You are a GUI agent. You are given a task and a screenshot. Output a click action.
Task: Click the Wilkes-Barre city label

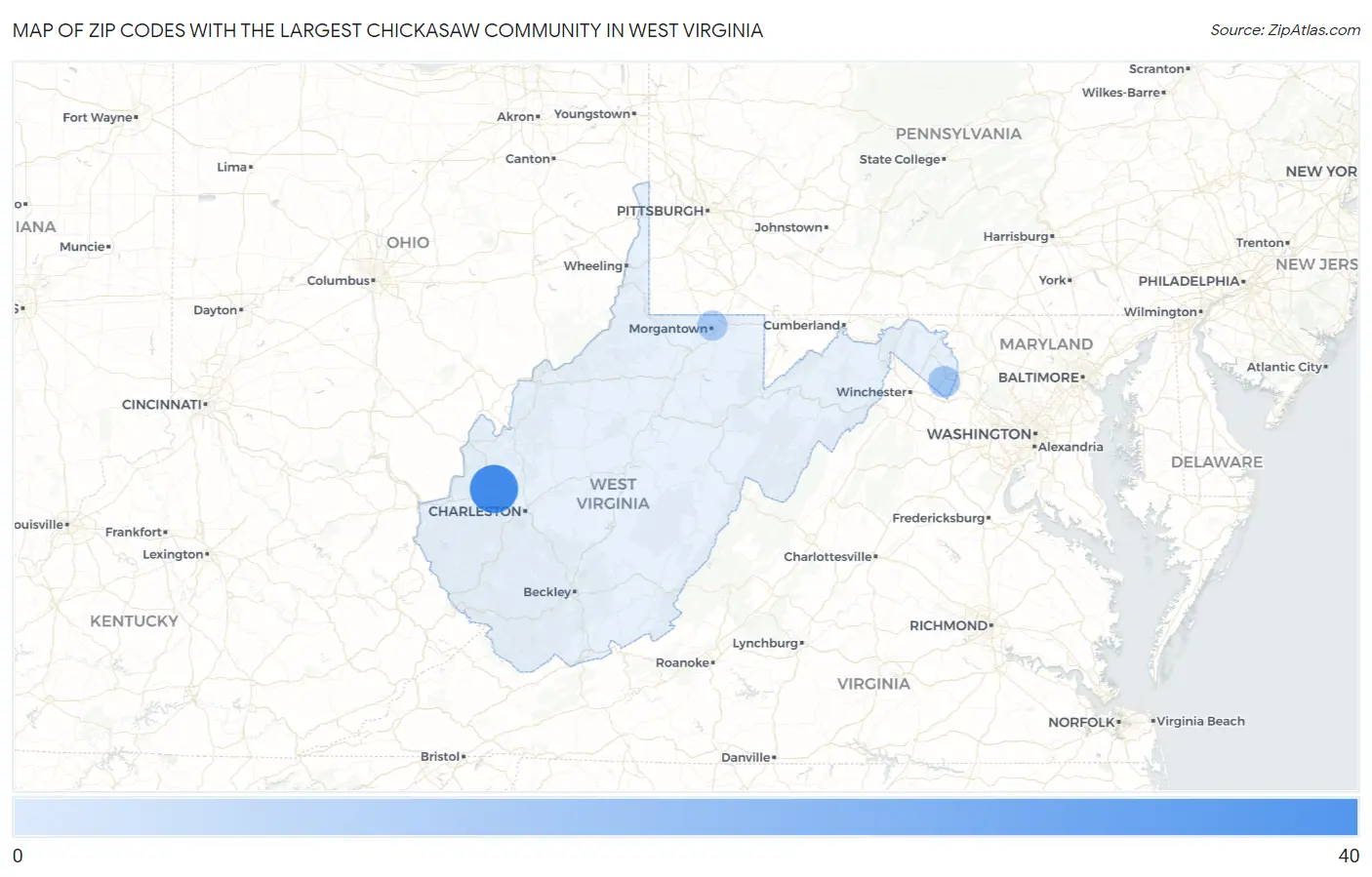(1121, 93)
